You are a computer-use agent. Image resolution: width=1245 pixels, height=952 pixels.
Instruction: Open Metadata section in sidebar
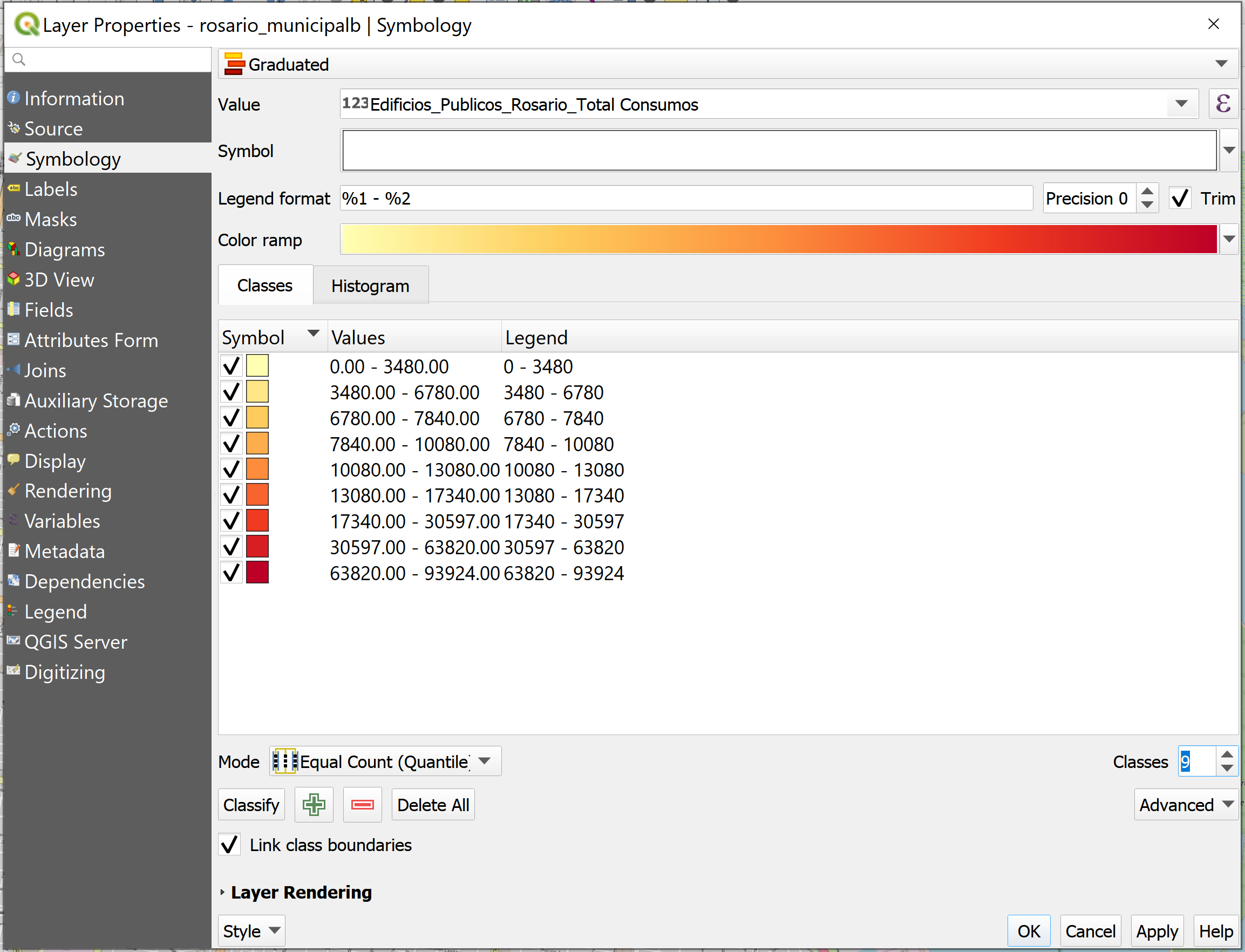coord(65,552)
